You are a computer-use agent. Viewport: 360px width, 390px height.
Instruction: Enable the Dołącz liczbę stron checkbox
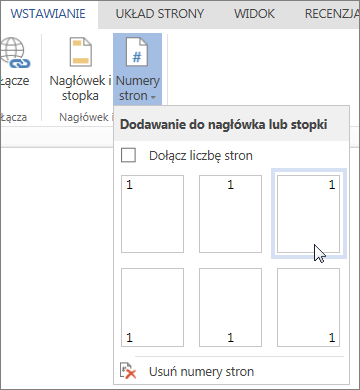pos(128,155)
